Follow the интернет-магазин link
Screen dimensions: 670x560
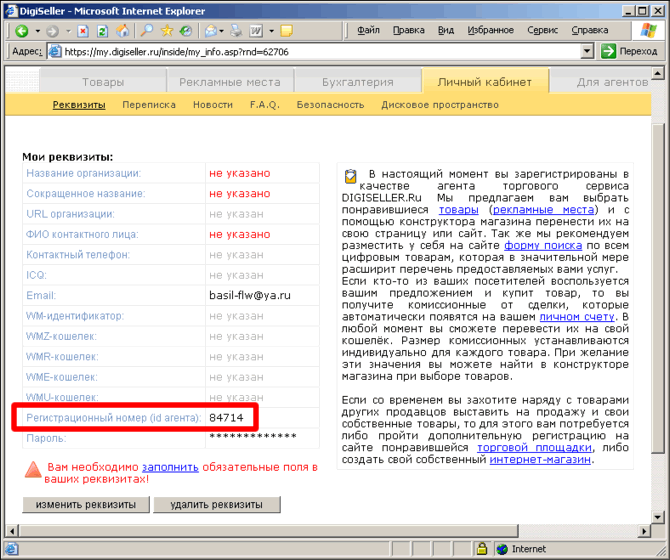point(540,460)
